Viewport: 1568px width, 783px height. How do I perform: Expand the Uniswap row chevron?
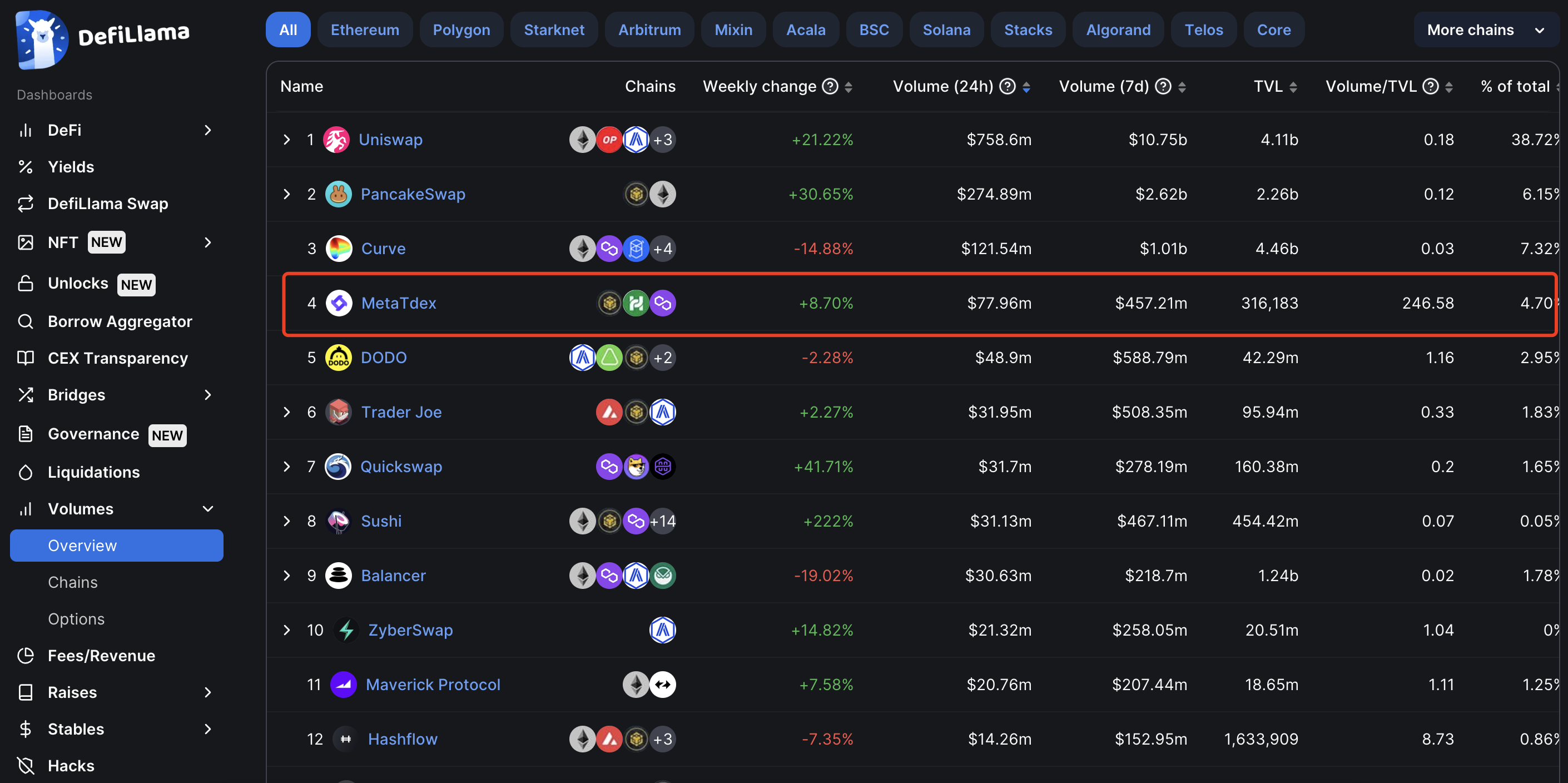point(287,140)
